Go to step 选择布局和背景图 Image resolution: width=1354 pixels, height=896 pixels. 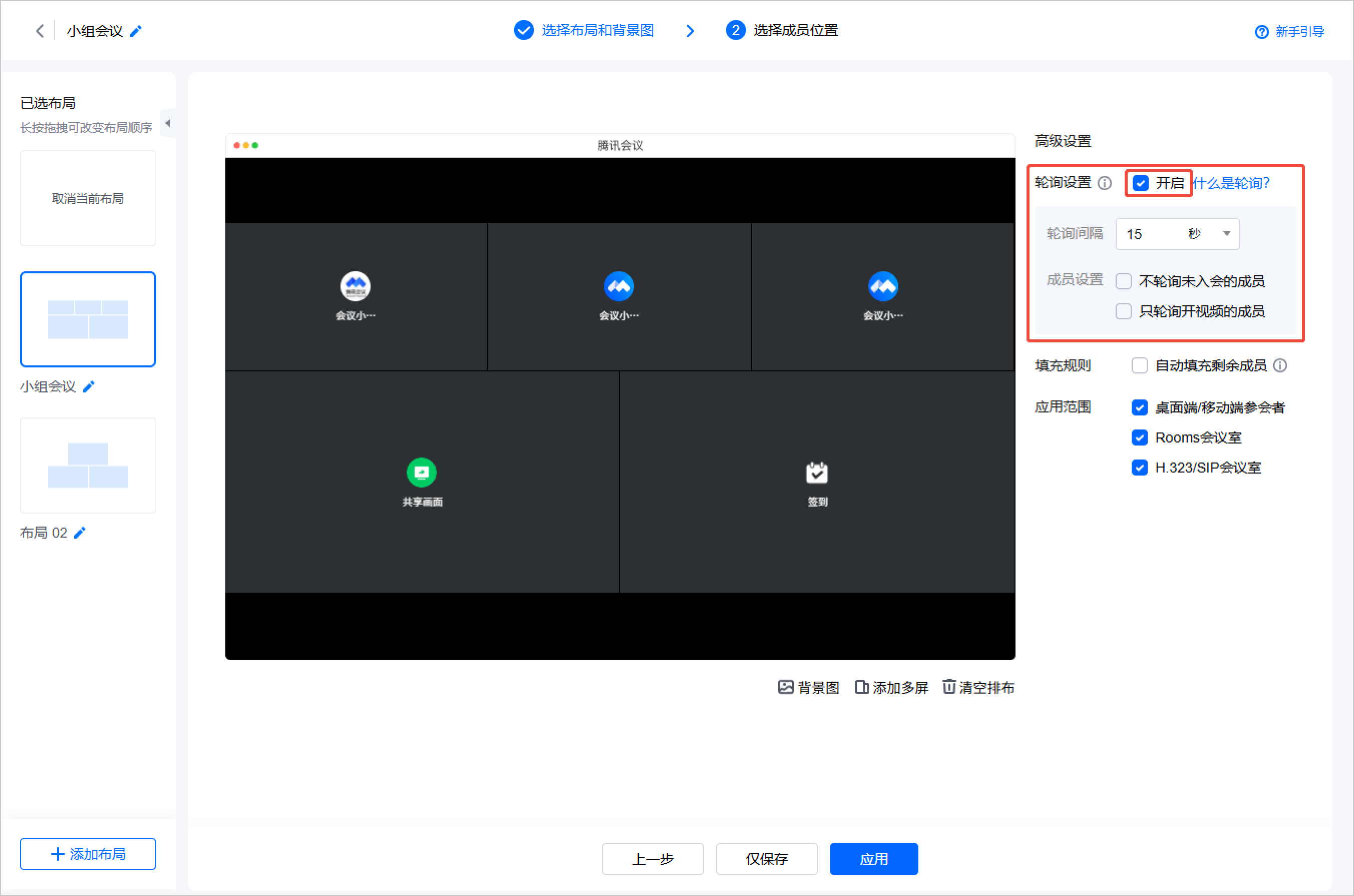coord(583,31)
